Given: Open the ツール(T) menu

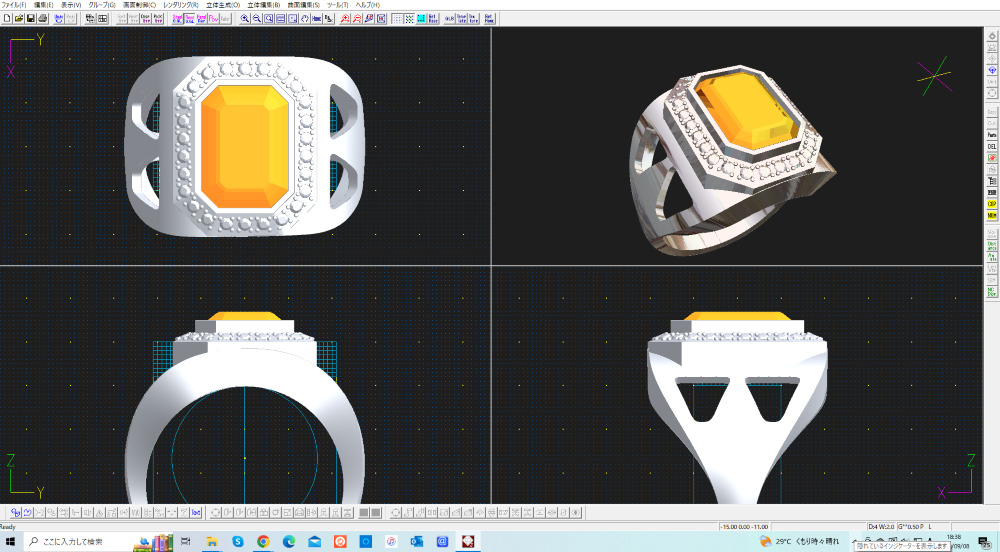Looking at the screenshot, I should click(x=338, y=5).
